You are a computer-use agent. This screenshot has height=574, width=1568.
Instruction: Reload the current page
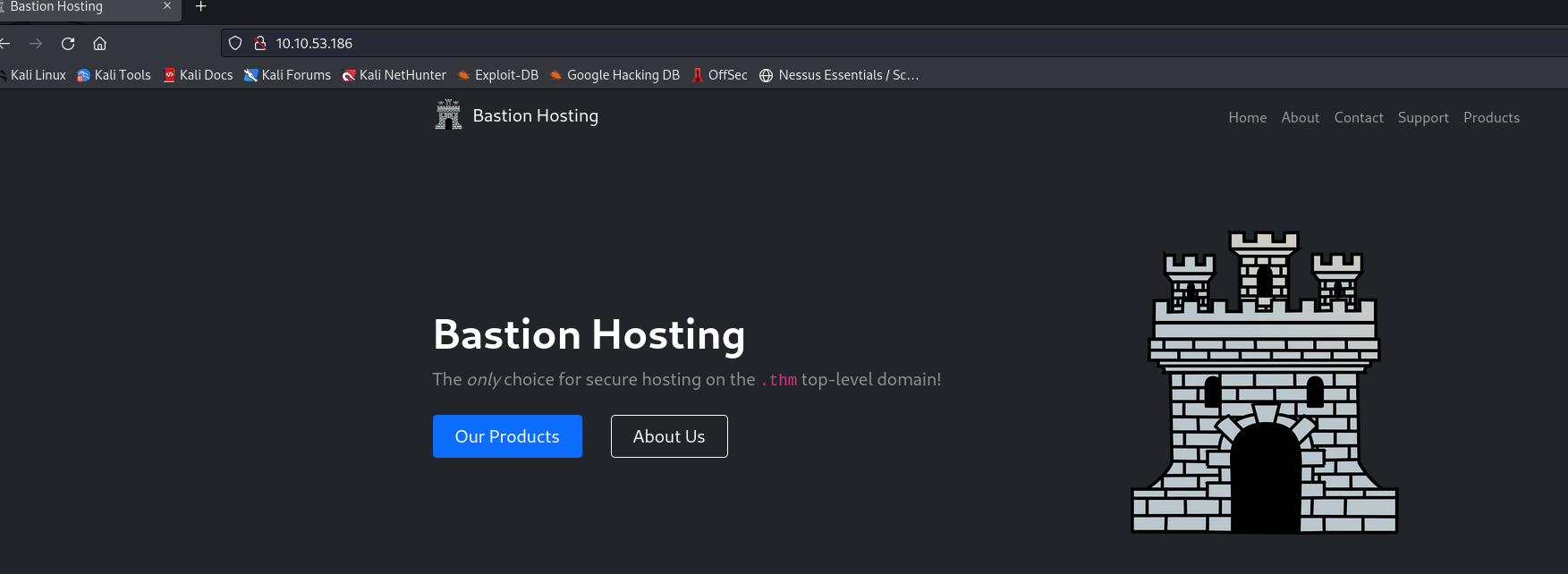[68, 43]
